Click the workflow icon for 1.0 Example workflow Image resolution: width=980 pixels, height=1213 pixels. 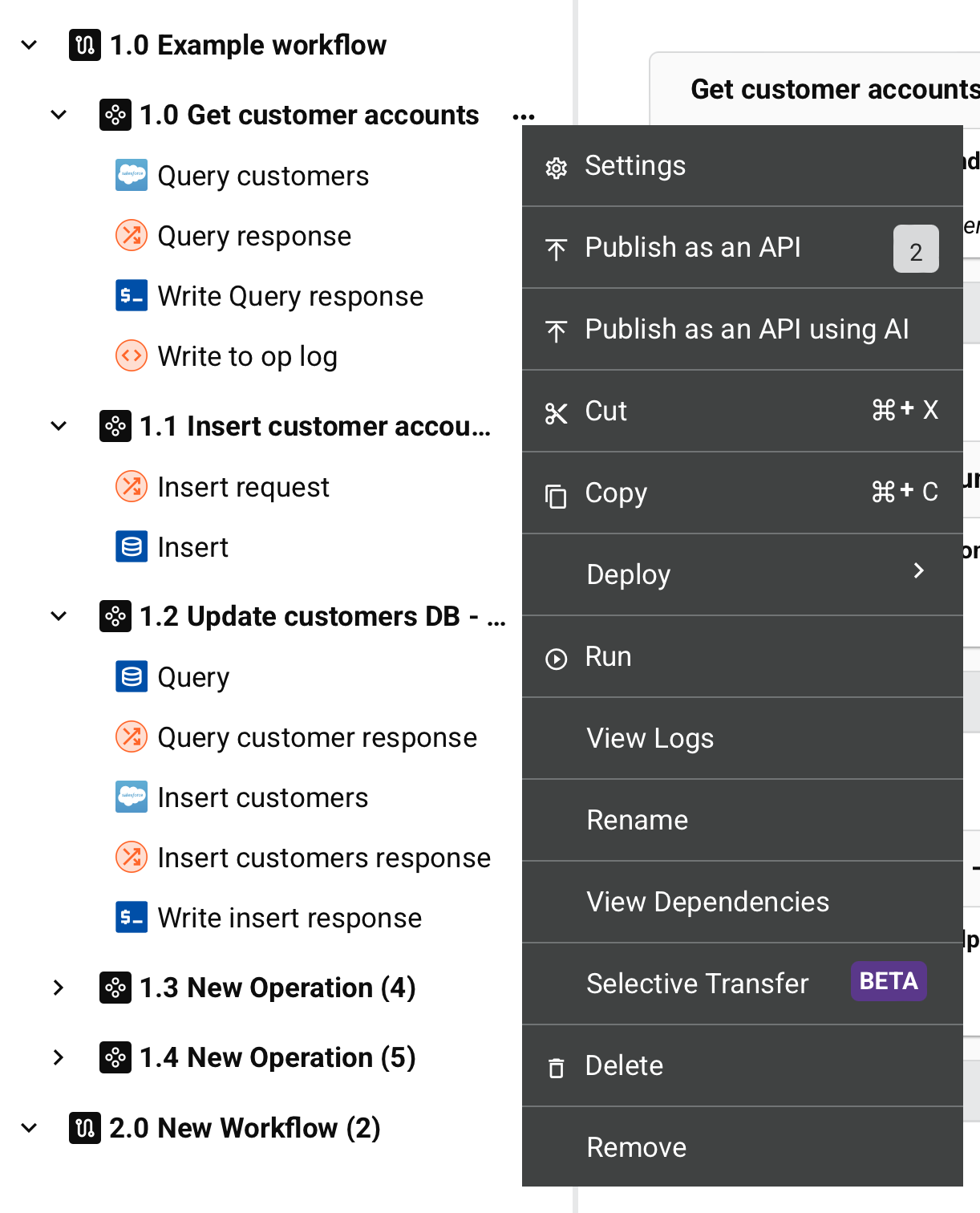[x=85, y=45]
